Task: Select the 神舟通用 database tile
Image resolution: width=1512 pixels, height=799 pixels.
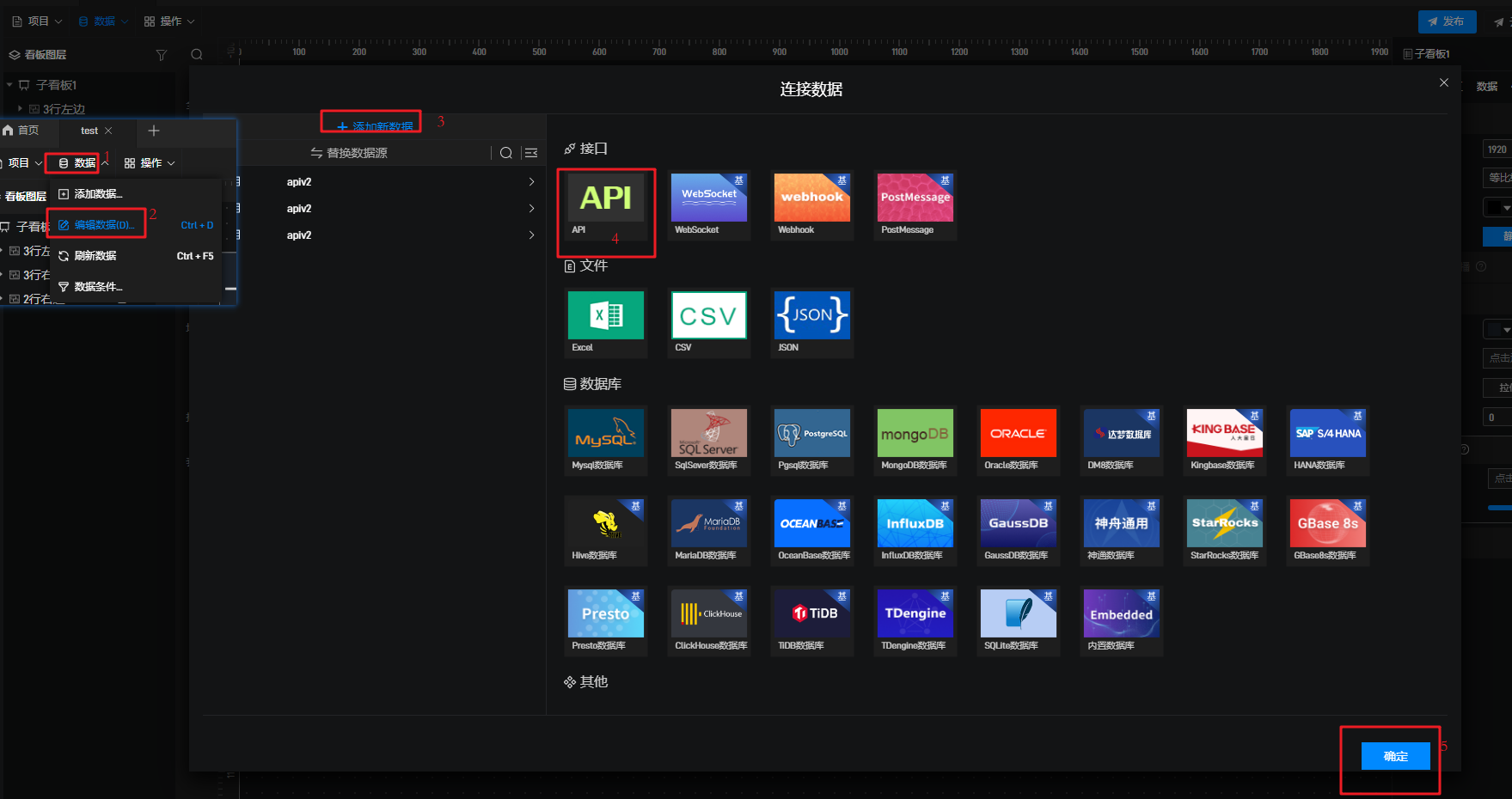Action: pos(1122,531)
